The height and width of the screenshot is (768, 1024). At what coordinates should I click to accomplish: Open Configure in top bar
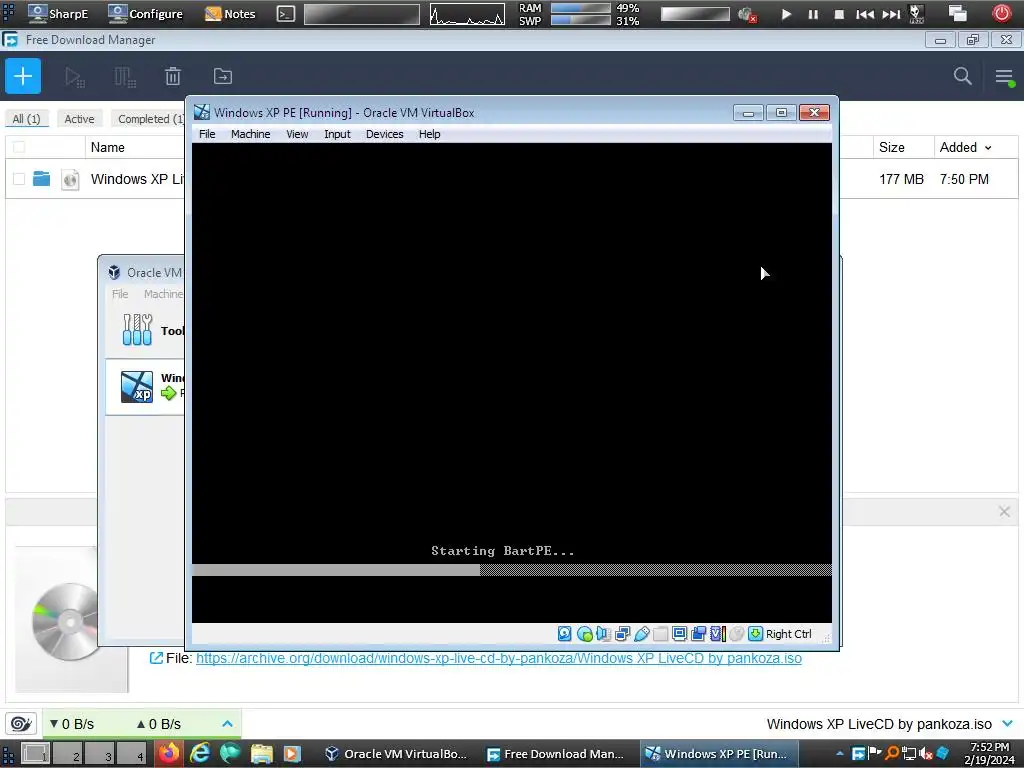pos(146,13)
